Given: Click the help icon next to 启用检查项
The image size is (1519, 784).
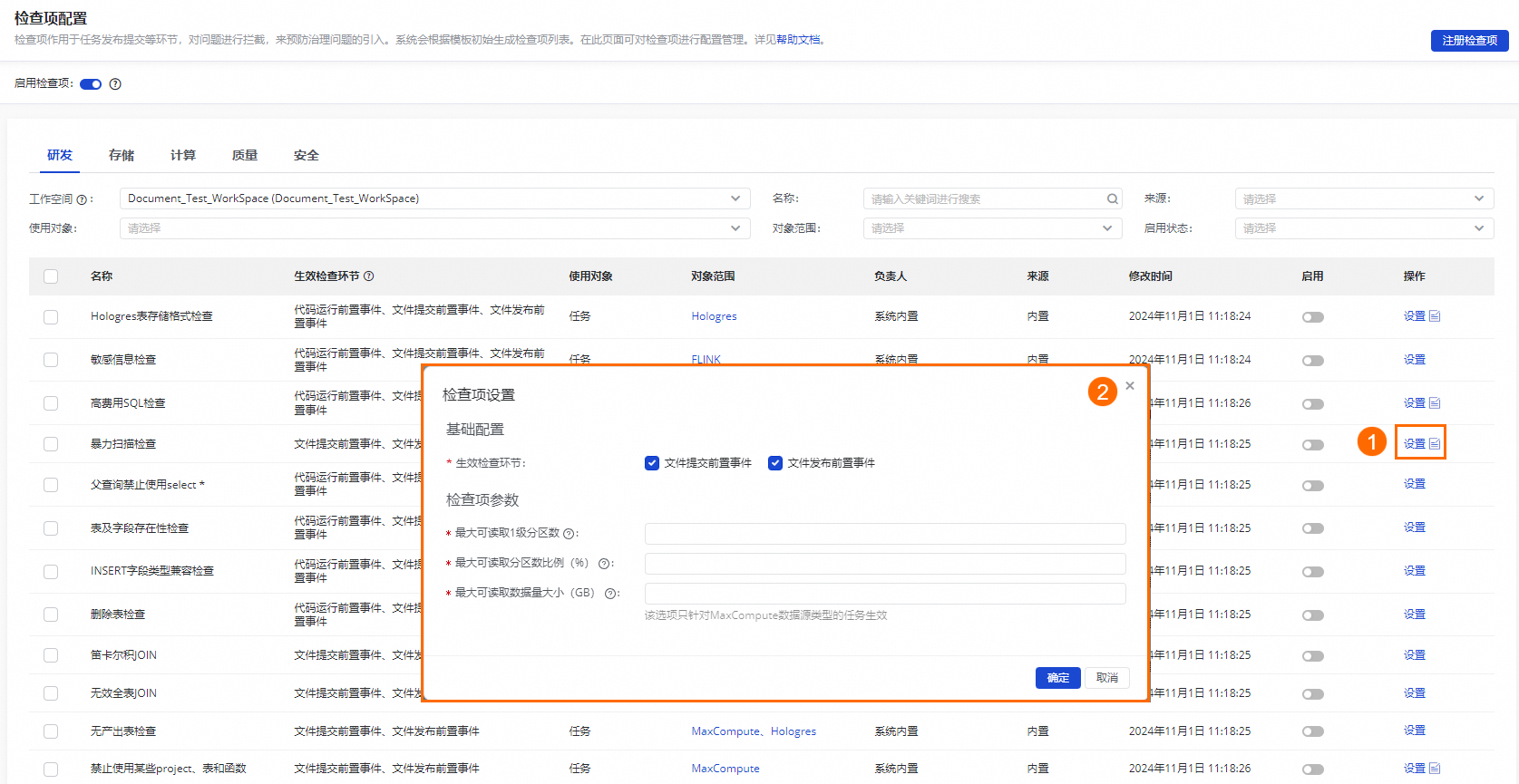Looking at the screenshot, I should (115, 84).
